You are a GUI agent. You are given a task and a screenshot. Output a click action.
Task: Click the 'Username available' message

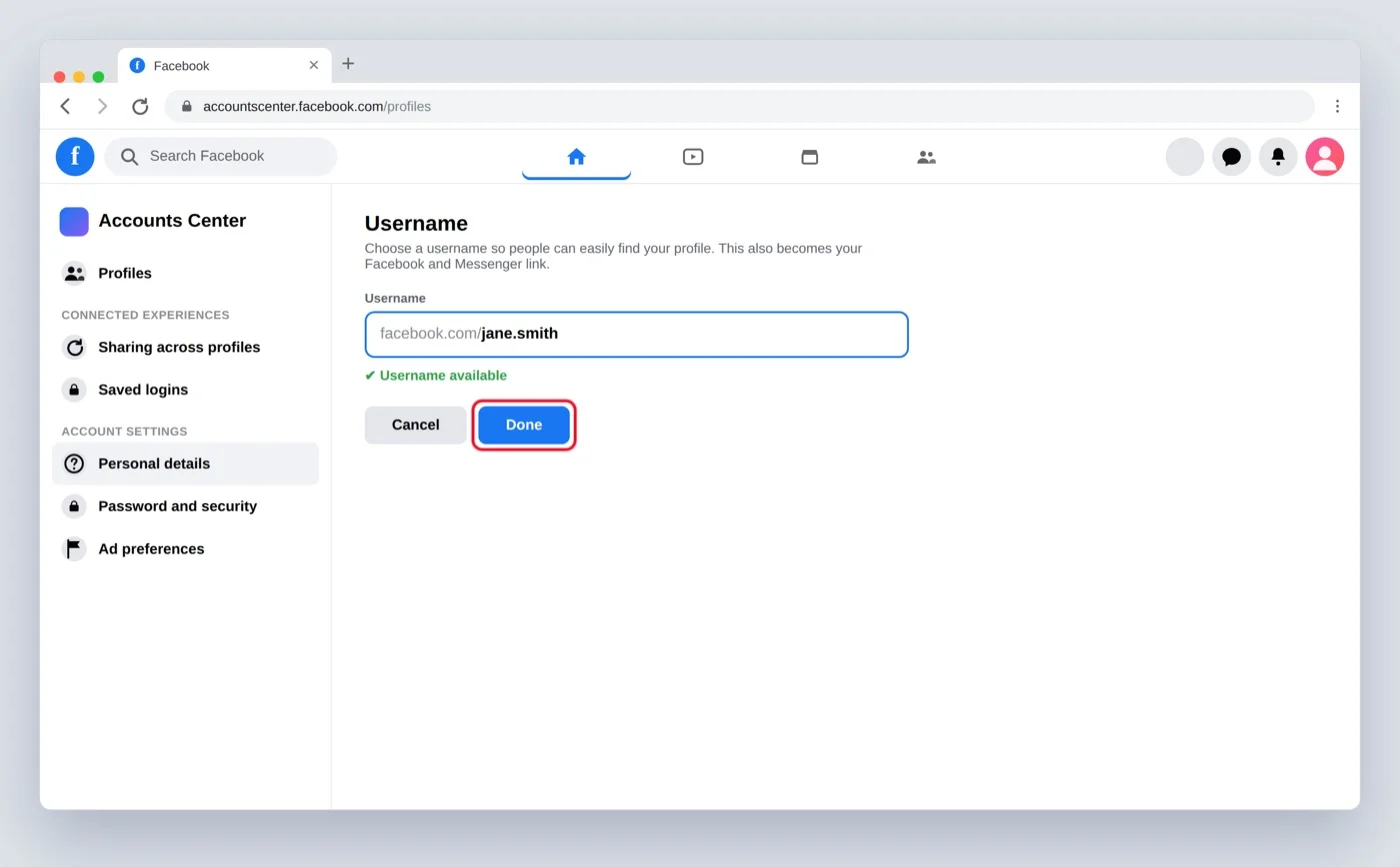click(x=436, y=376)
